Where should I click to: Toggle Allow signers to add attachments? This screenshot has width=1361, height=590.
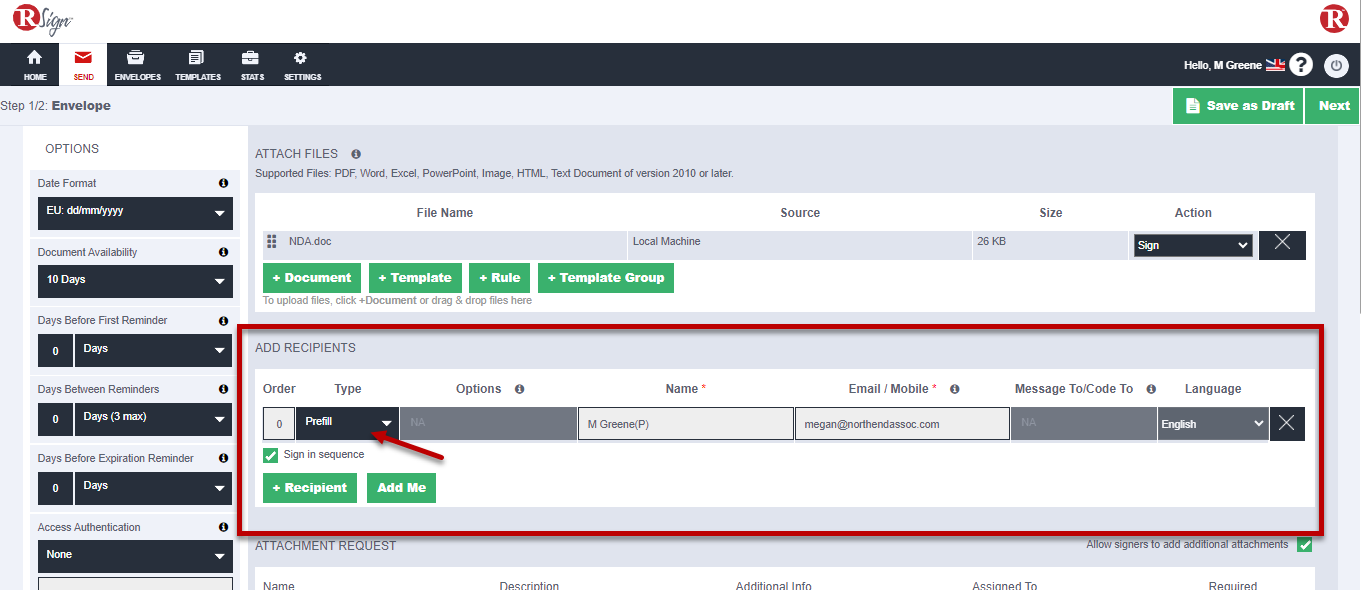tap(1304, 545)
